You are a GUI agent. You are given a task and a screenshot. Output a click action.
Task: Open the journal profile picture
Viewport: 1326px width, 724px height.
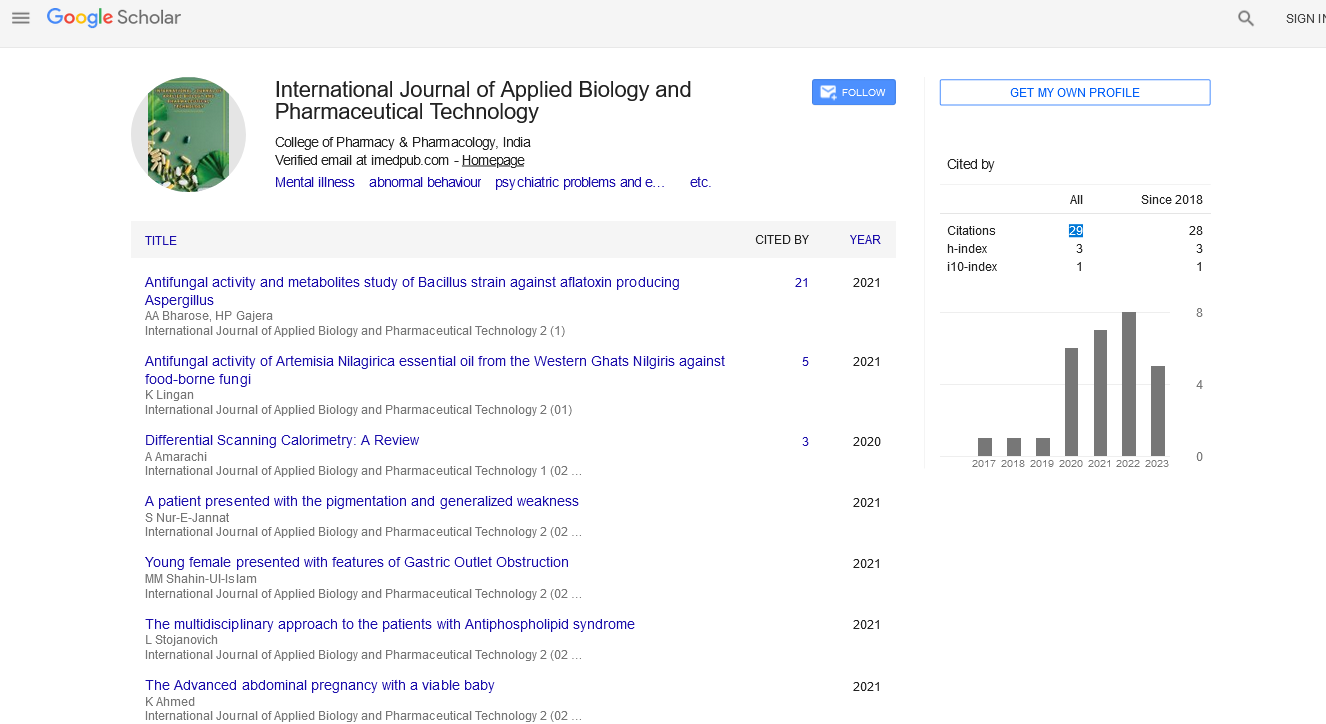188,134
